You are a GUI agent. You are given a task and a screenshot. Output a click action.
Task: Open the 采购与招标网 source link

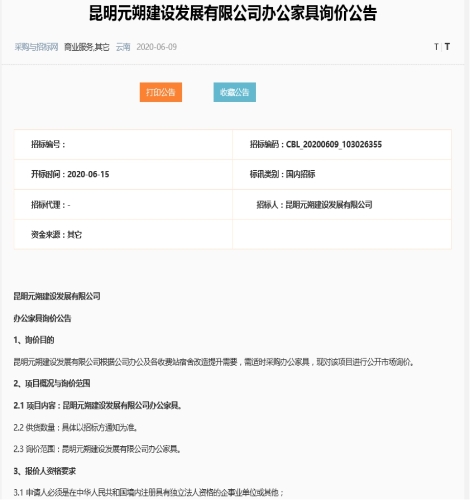[36, 47]
